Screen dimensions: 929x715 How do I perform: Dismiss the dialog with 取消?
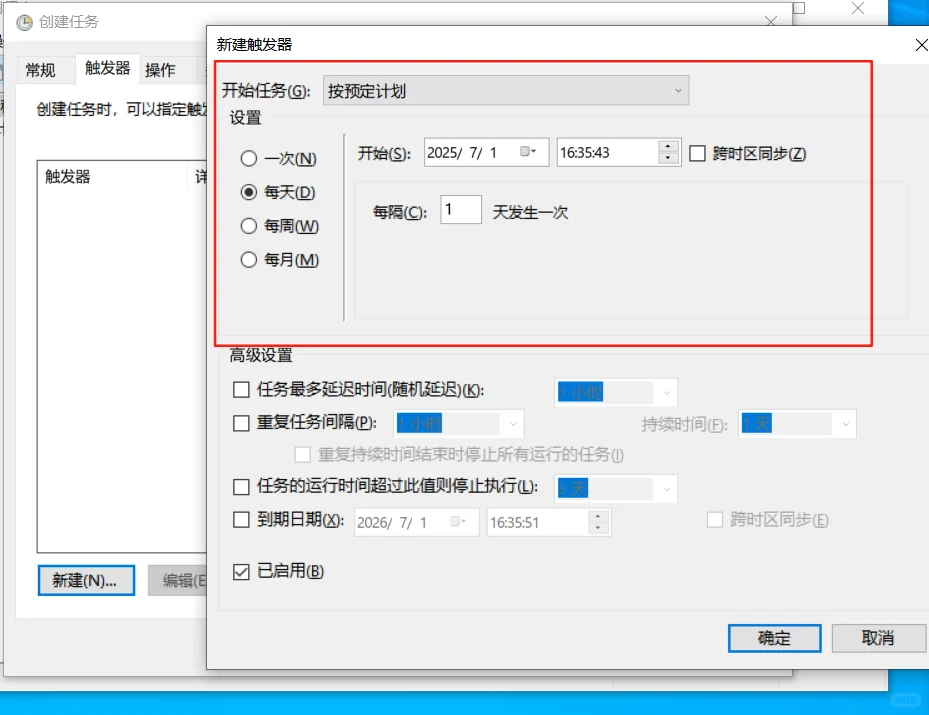coord(879,638)
